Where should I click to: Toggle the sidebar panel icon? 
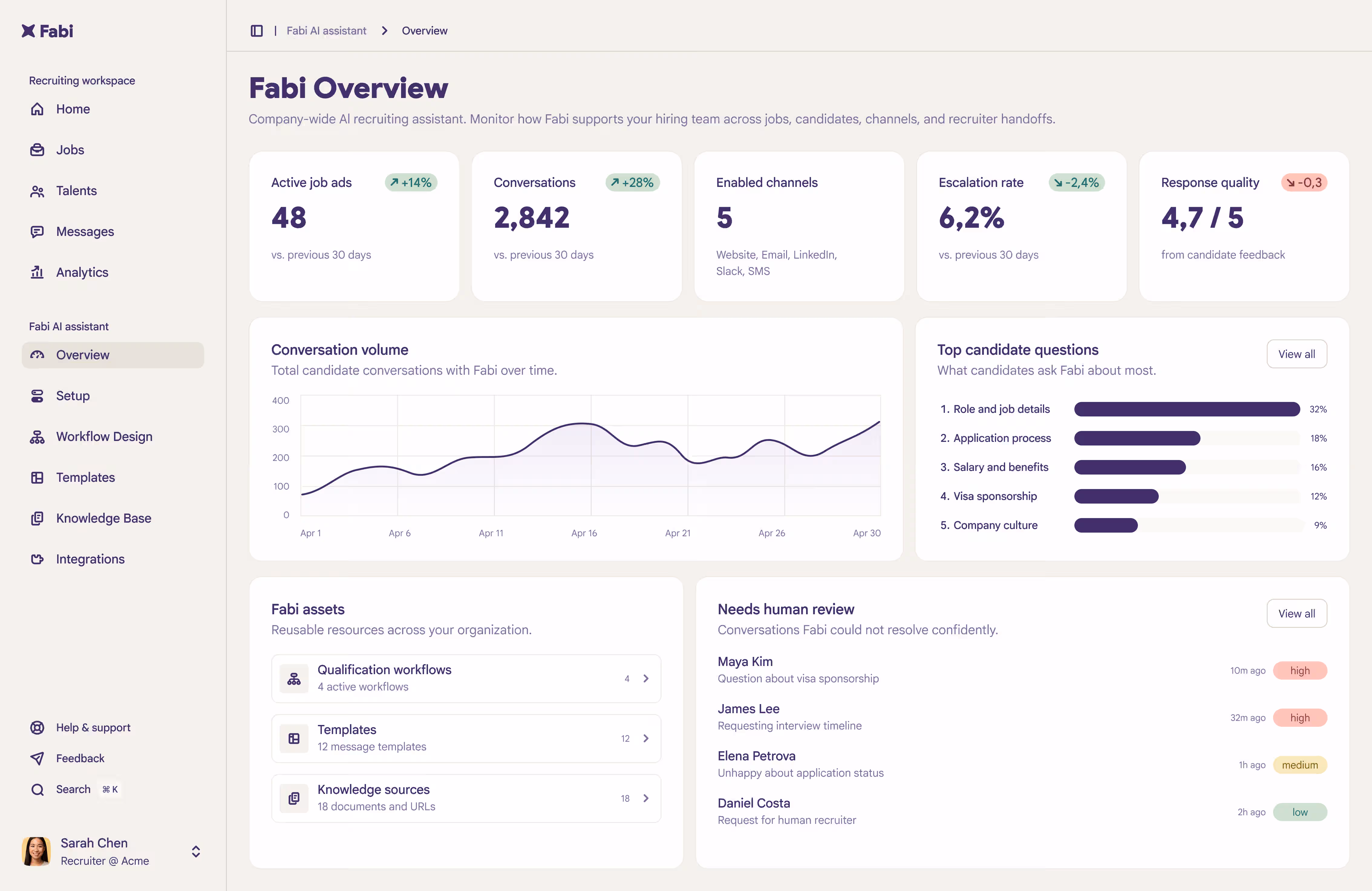(256, 31)
